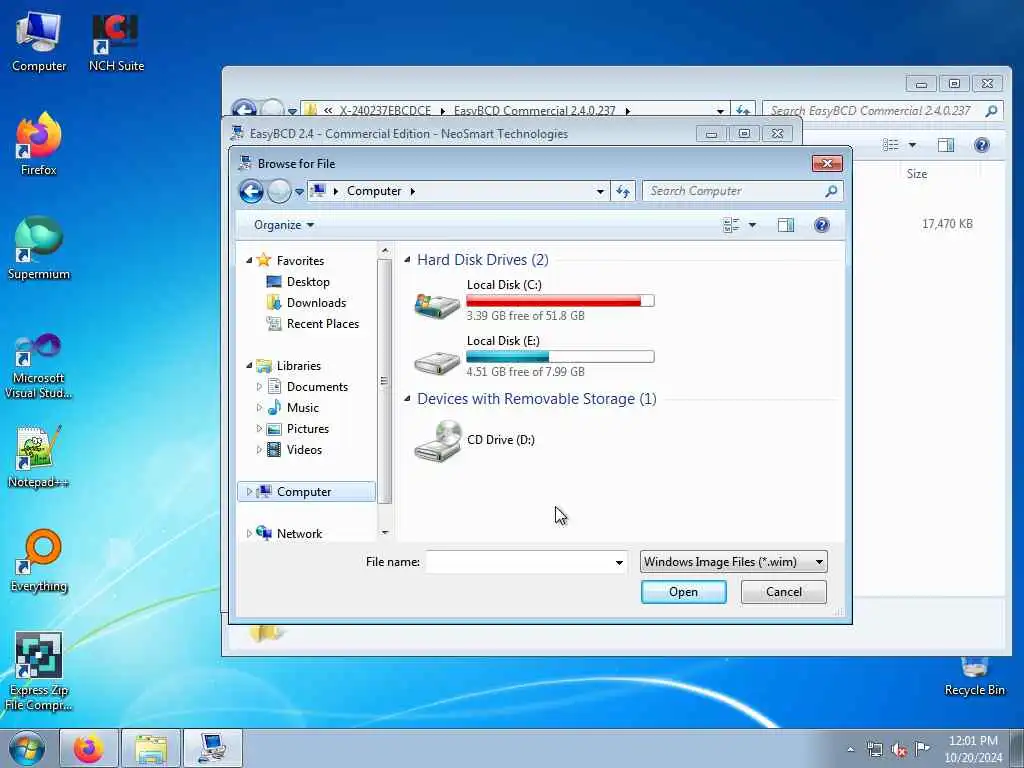Select Local Disk (C:) drive
The width and height of the screenshot is (1024, 768).
[x=534, y=300]
